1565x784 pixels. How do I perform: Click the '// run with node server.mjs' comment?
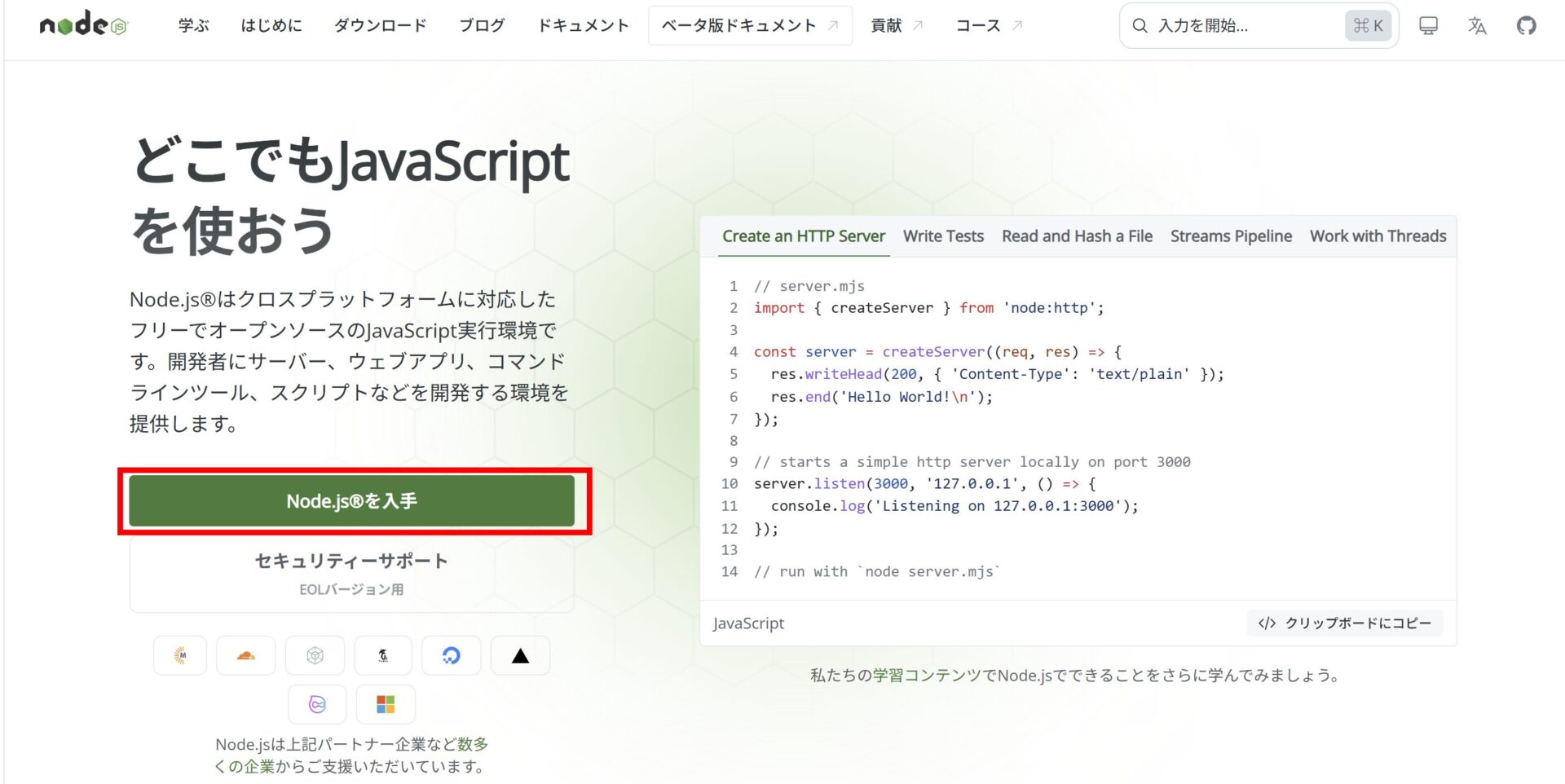click(877, 572)
